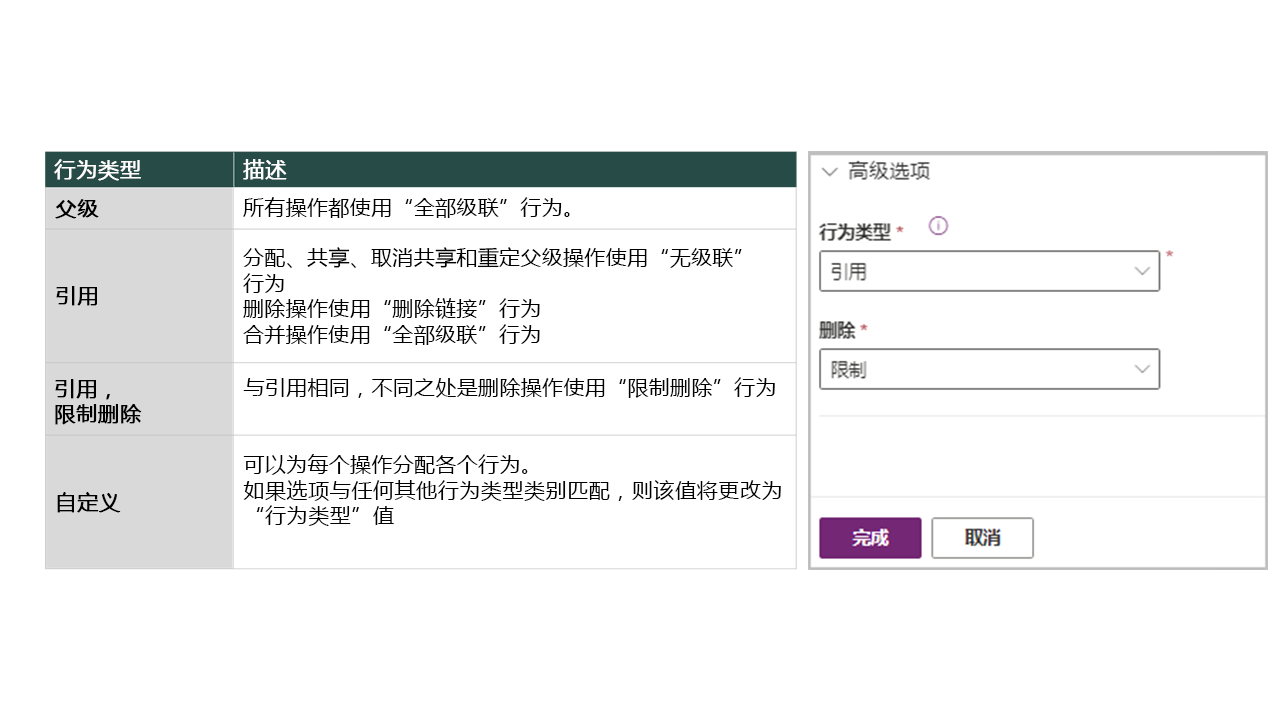Click the required asterisk next to 删除
Image resolution: width=1280 pixels, height=720 pixels.
[x=862, y=327]
